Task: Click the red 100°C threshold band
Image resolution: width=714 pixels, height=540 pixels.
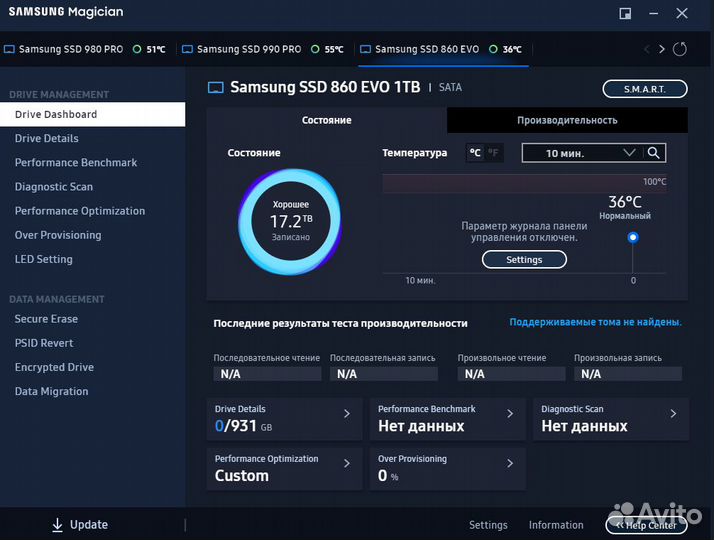Action: (524, 183)
